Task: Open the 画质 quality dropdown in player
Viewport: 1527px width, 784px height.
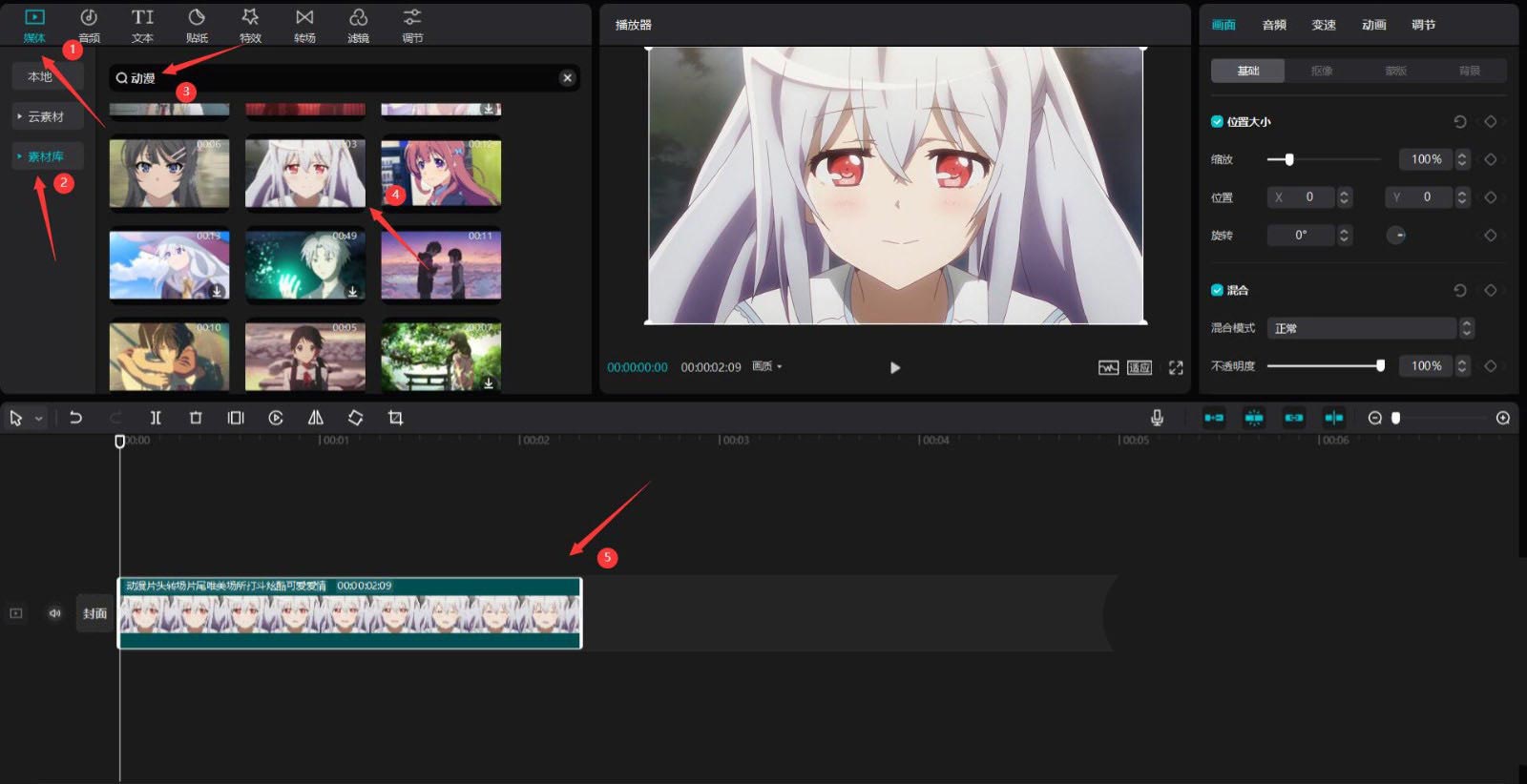Action: (x=767, y=366)
